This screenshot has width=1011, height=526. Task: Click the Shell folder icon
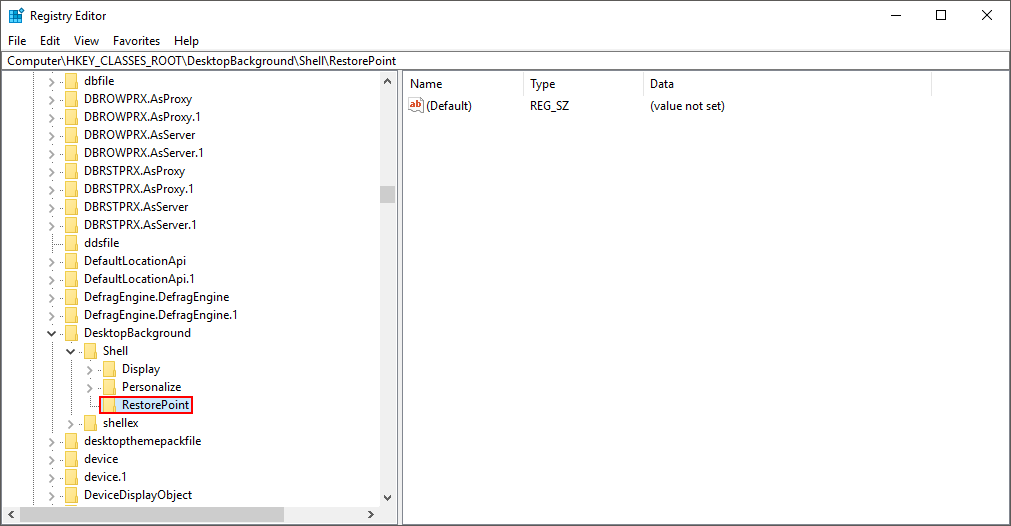coord(91,351)
